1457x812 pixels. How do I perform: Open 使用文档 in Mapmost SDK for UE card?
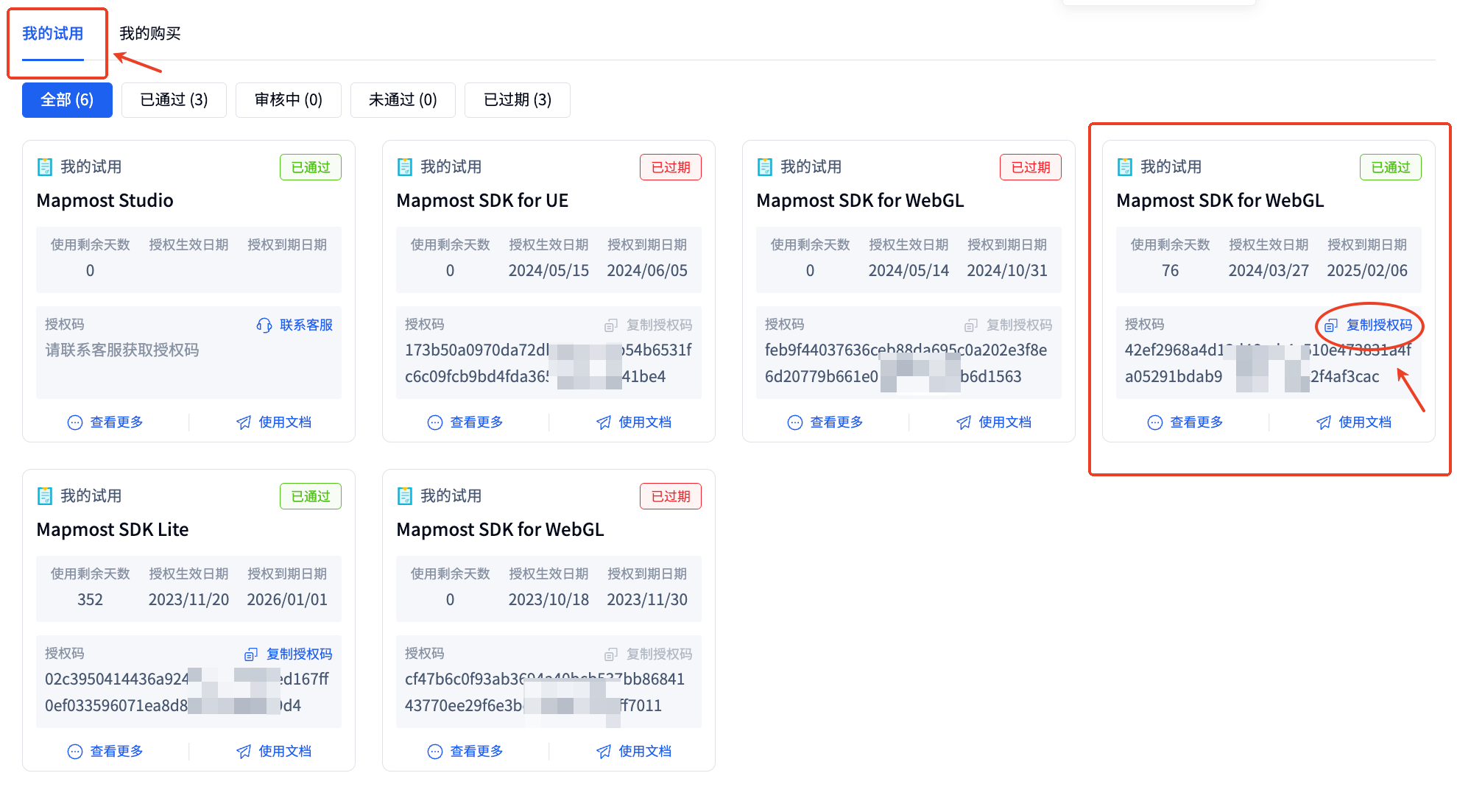point(645,423)
